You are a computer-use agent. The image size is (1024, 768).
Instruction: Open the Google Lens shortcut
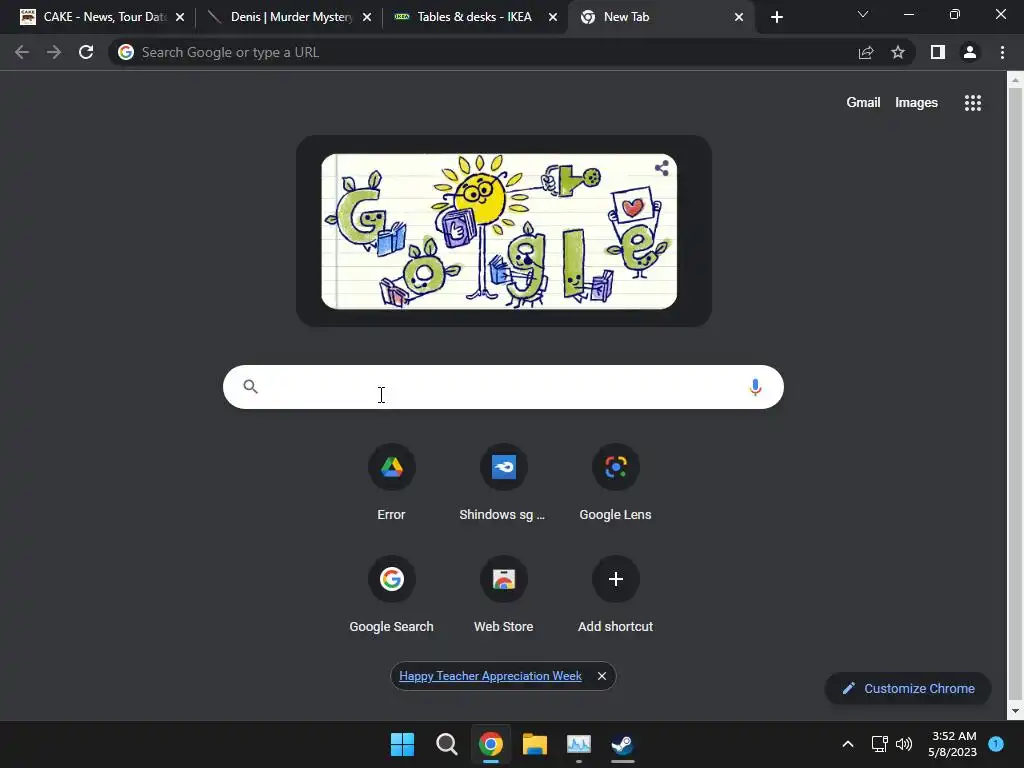tap(615, 483)
